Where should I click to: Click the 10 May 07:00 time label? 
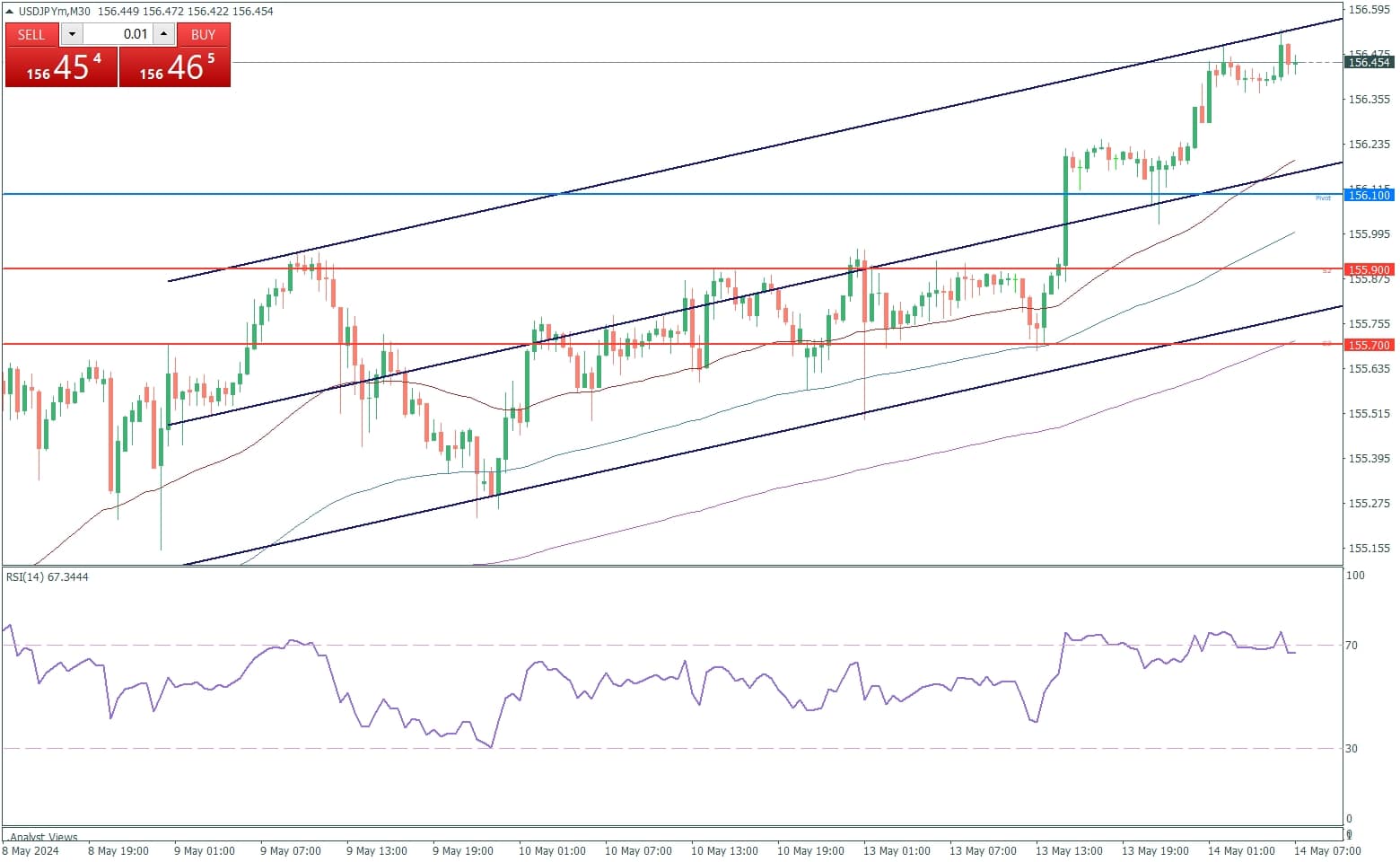click(x=638, y=851)
